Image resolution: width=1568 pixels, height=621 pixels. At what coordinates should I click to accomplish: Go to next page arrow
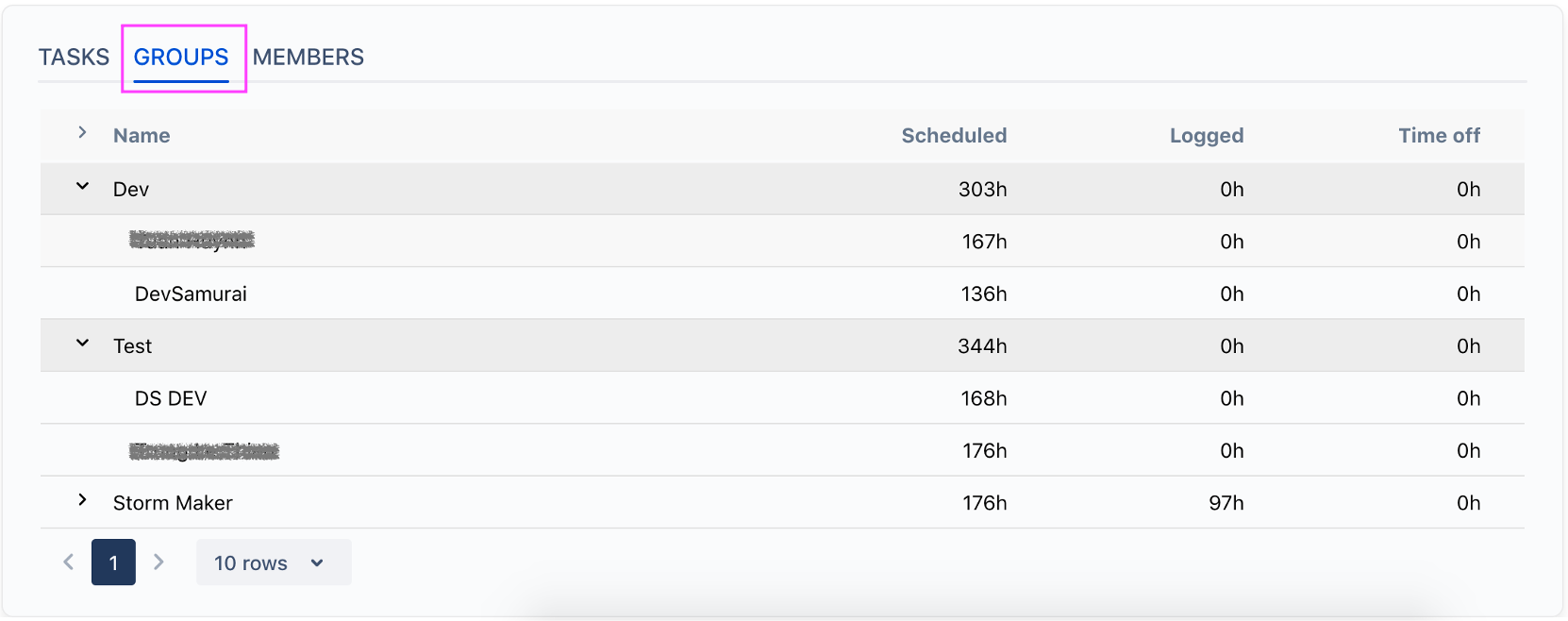(x=158, y=562)
